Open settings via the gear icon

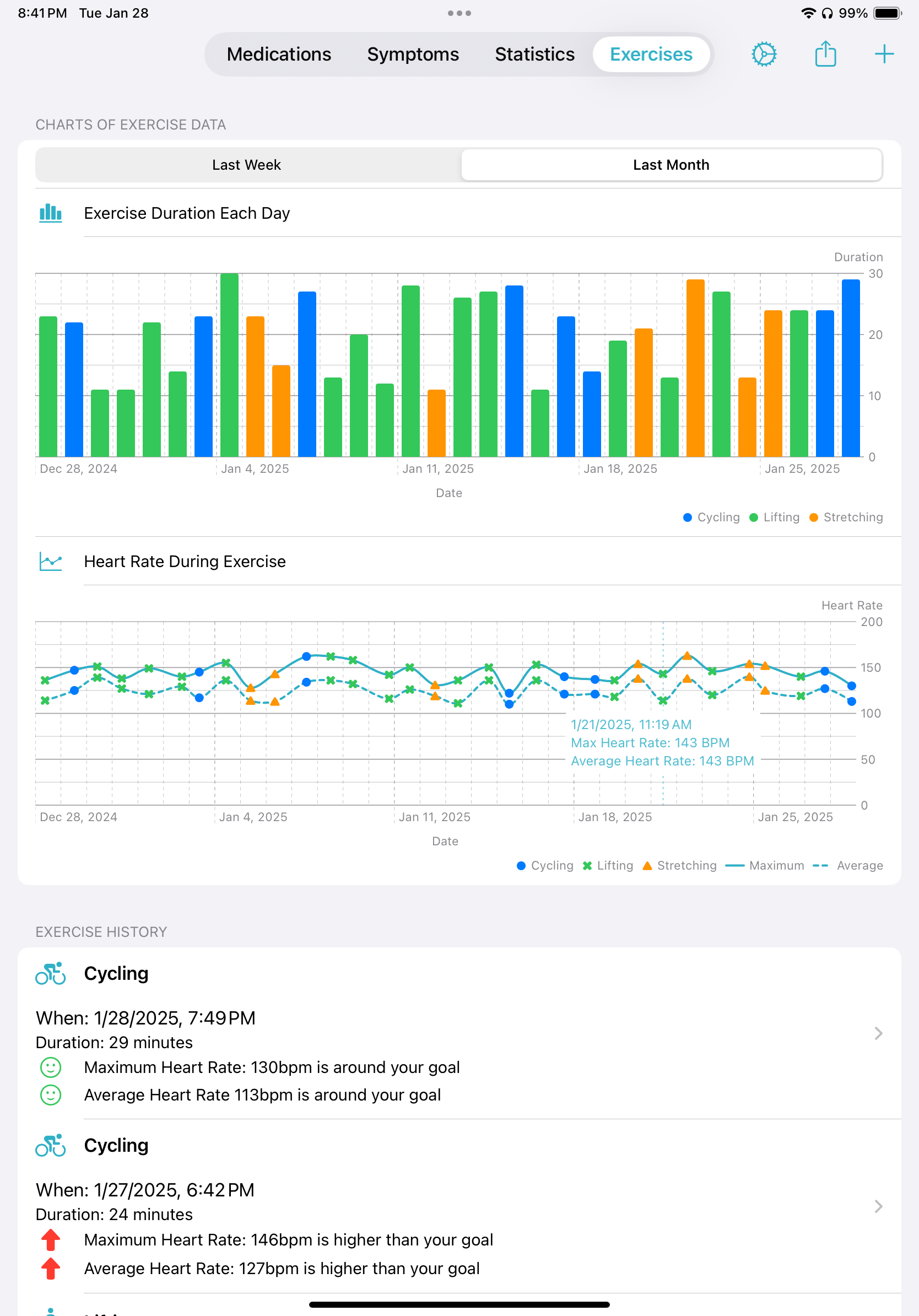pyautogui.click(x=763, y=54)
